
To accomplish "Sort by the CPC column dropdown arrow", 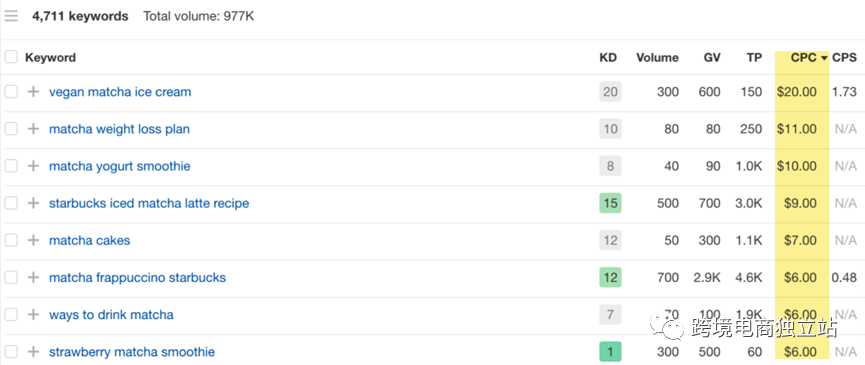I will pyautogui.click(x=824, y=58).
